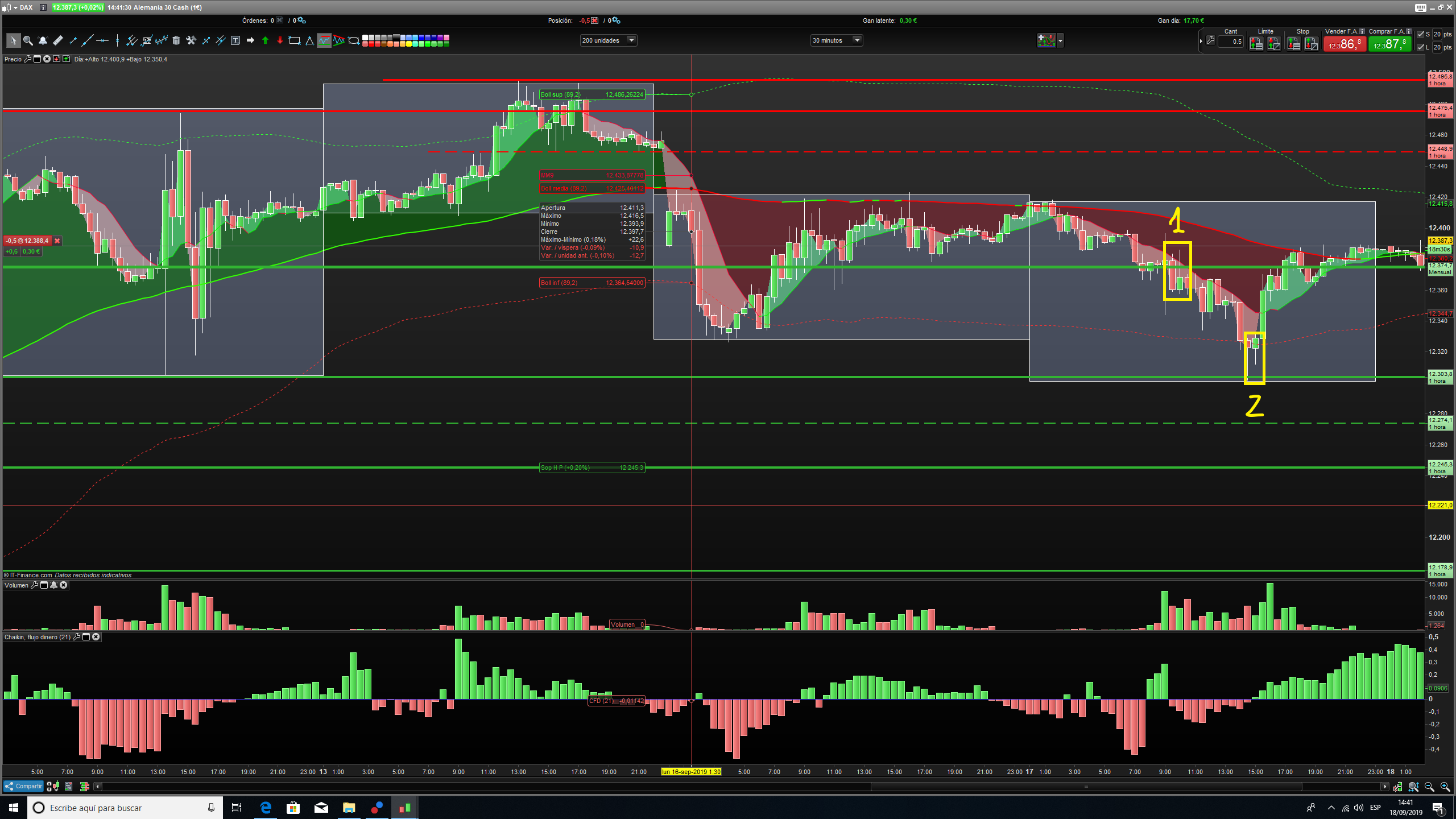The width and height of the screenshot is (1456, 819).
Task: Expand the order panel left arrow
Action: (x=1201, y=41)
